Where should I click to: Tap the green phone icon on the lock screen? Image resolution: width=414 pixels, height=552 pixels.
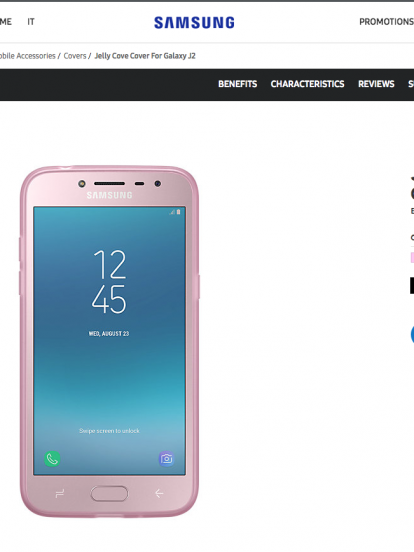[x=52, y=459]
